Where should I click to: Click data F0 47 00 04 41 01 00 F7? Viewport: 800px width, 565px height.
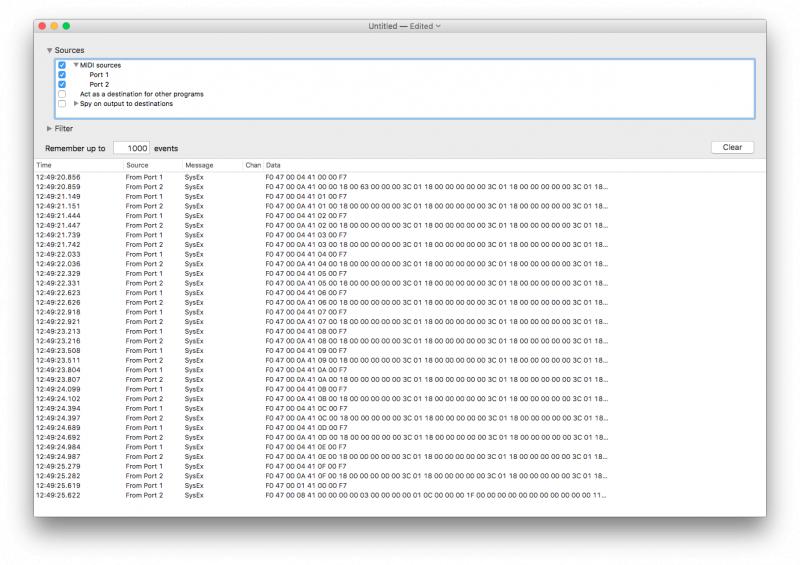306,196
